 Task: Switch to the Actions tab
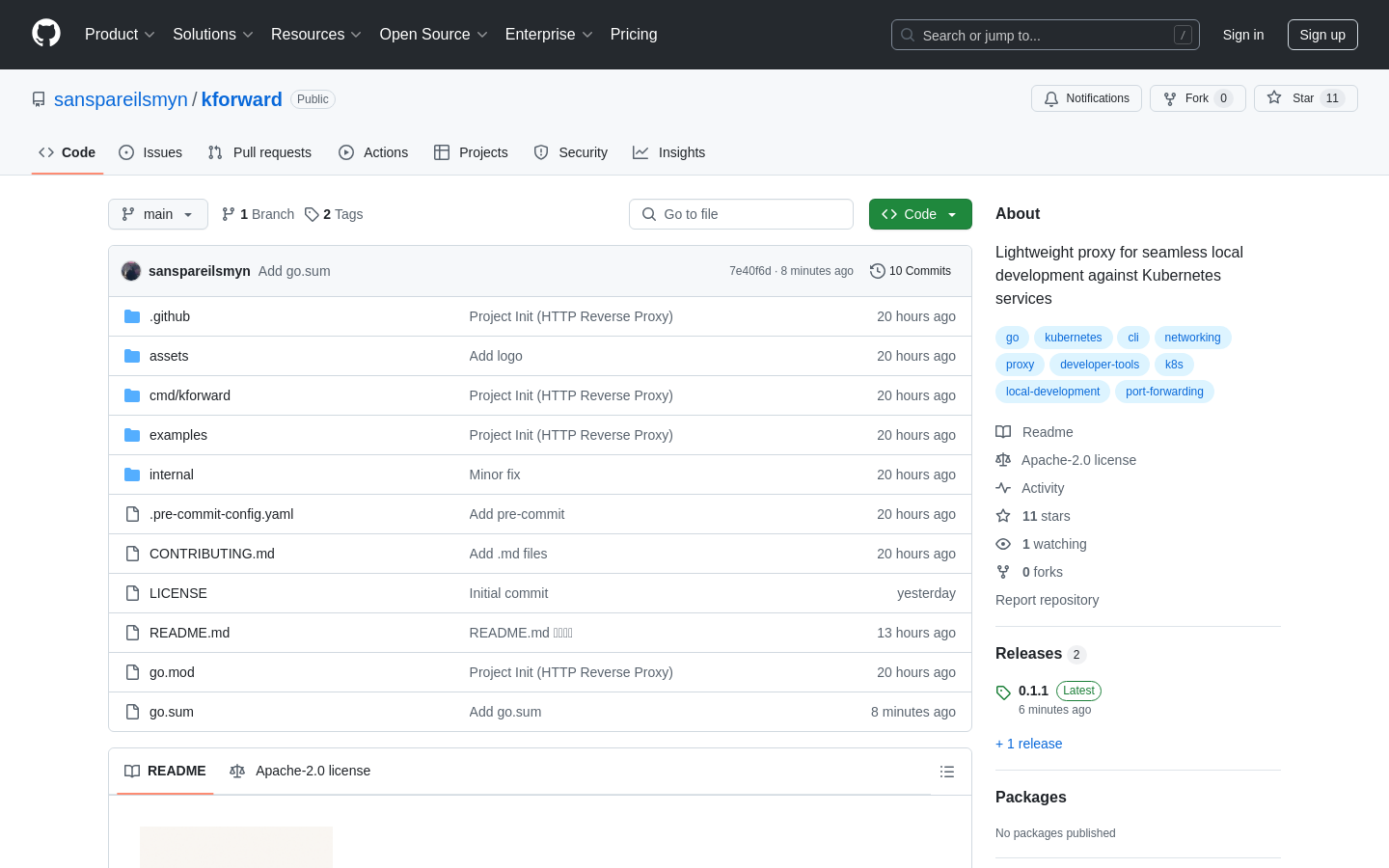373,152
